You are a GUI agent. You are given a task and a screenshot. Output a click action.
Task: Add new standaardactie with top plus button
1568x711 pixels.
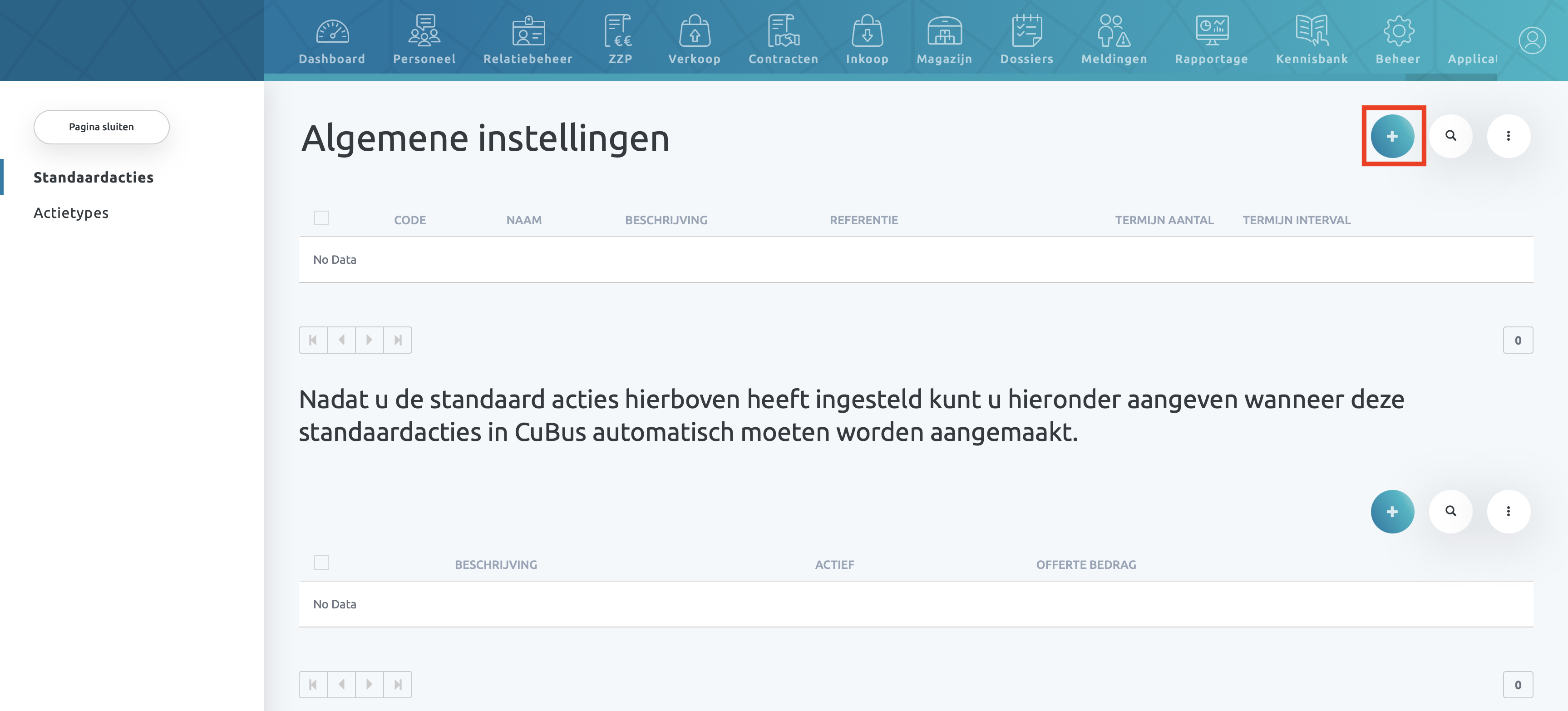(x=1392, y=136)
